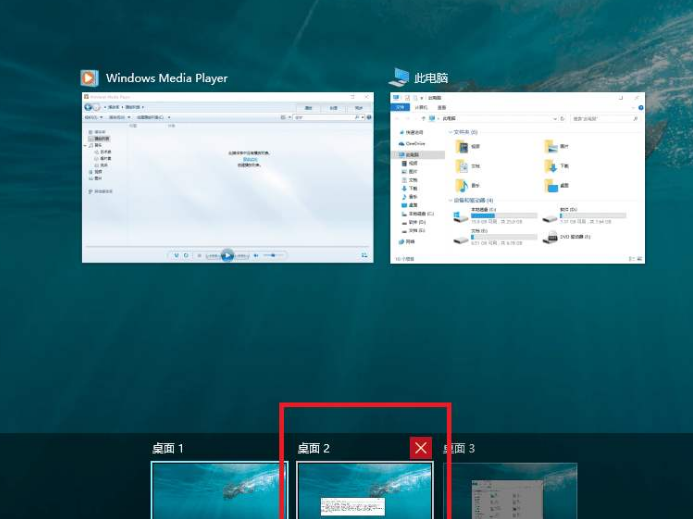Click the back arrow in Media Player
This screenshot has width=693, height=519.
point(89,107)
